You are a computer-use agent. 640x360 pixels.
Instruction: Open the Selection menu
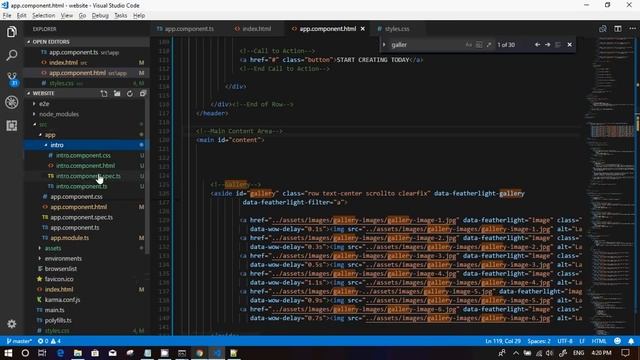[x=43, y=16]
